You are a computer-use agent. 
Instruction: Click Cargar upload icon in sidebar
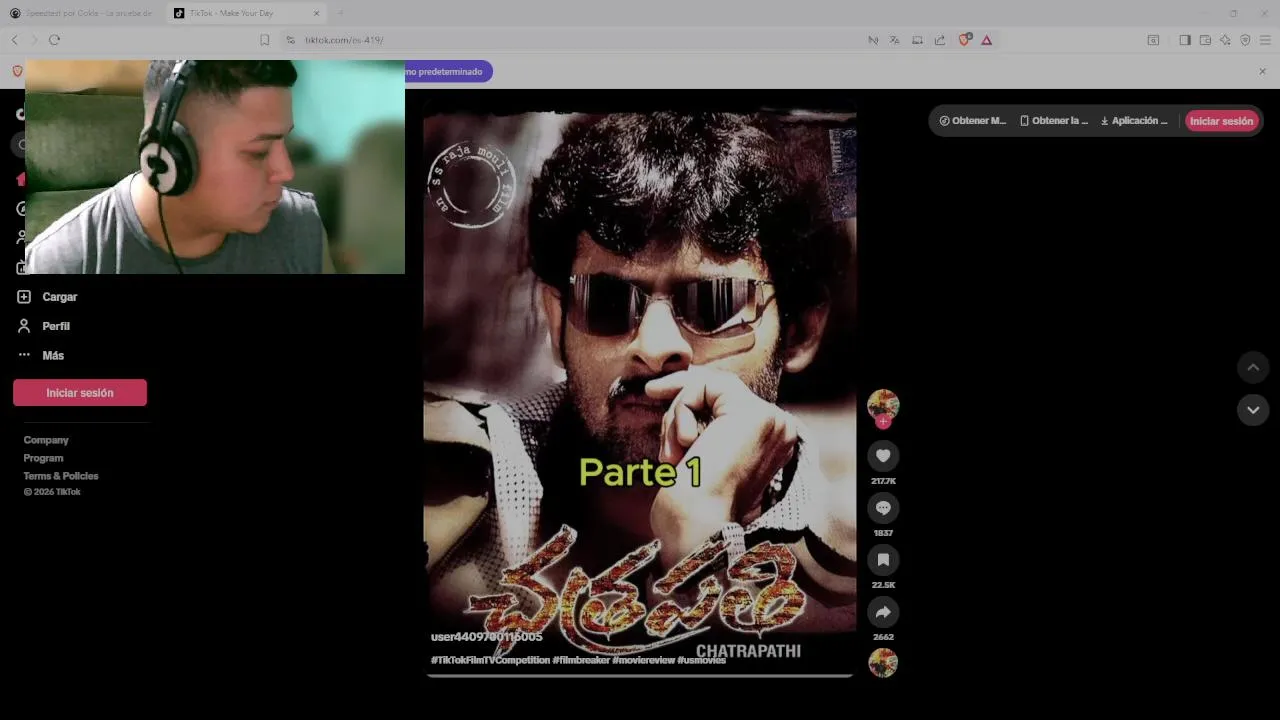[24, 297]
